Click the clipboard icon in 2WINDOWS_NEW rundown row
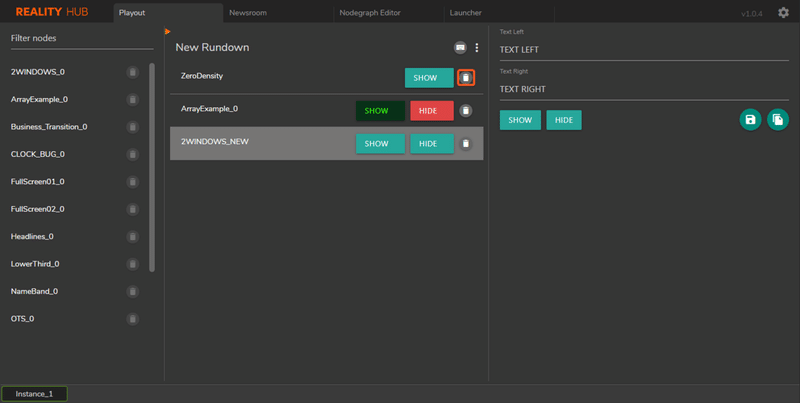 coord(466,144)
